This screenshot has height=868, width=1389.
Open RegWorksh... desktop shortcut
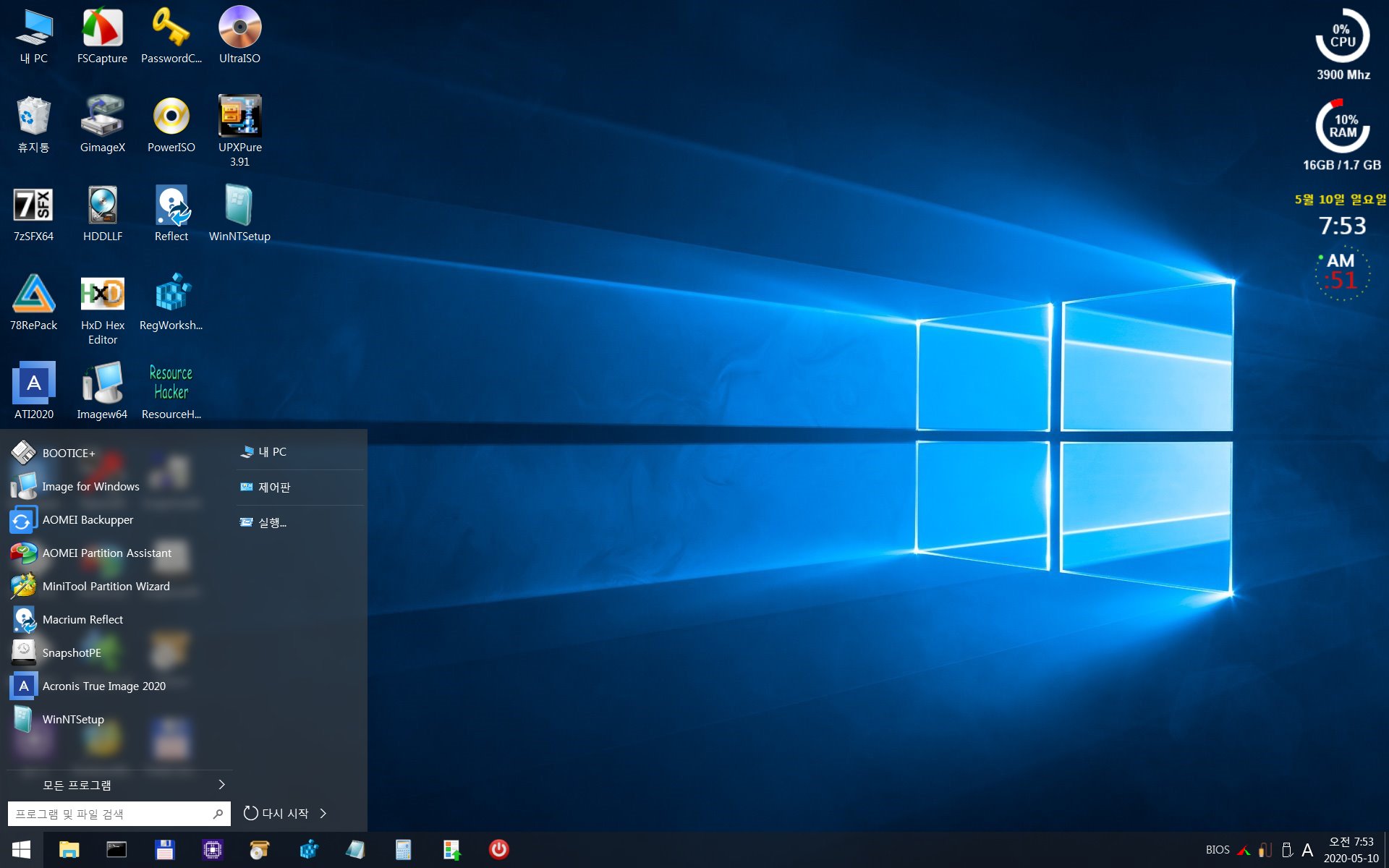click(171, 303)
